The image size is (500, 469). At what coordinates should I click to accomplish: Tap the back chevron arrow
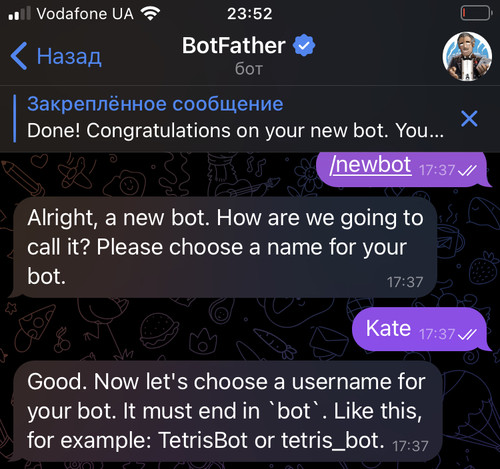[x=18, y=56]
